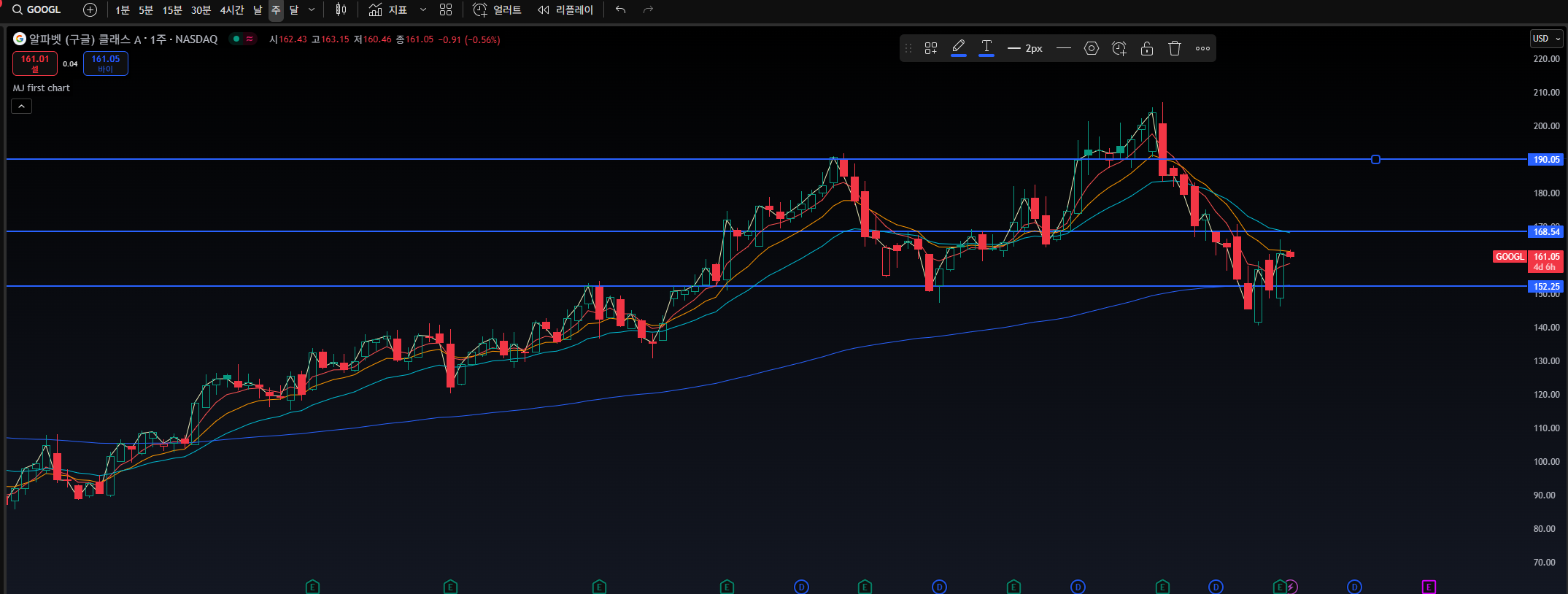Open symbol search for GOOGL

click(36, 9)
